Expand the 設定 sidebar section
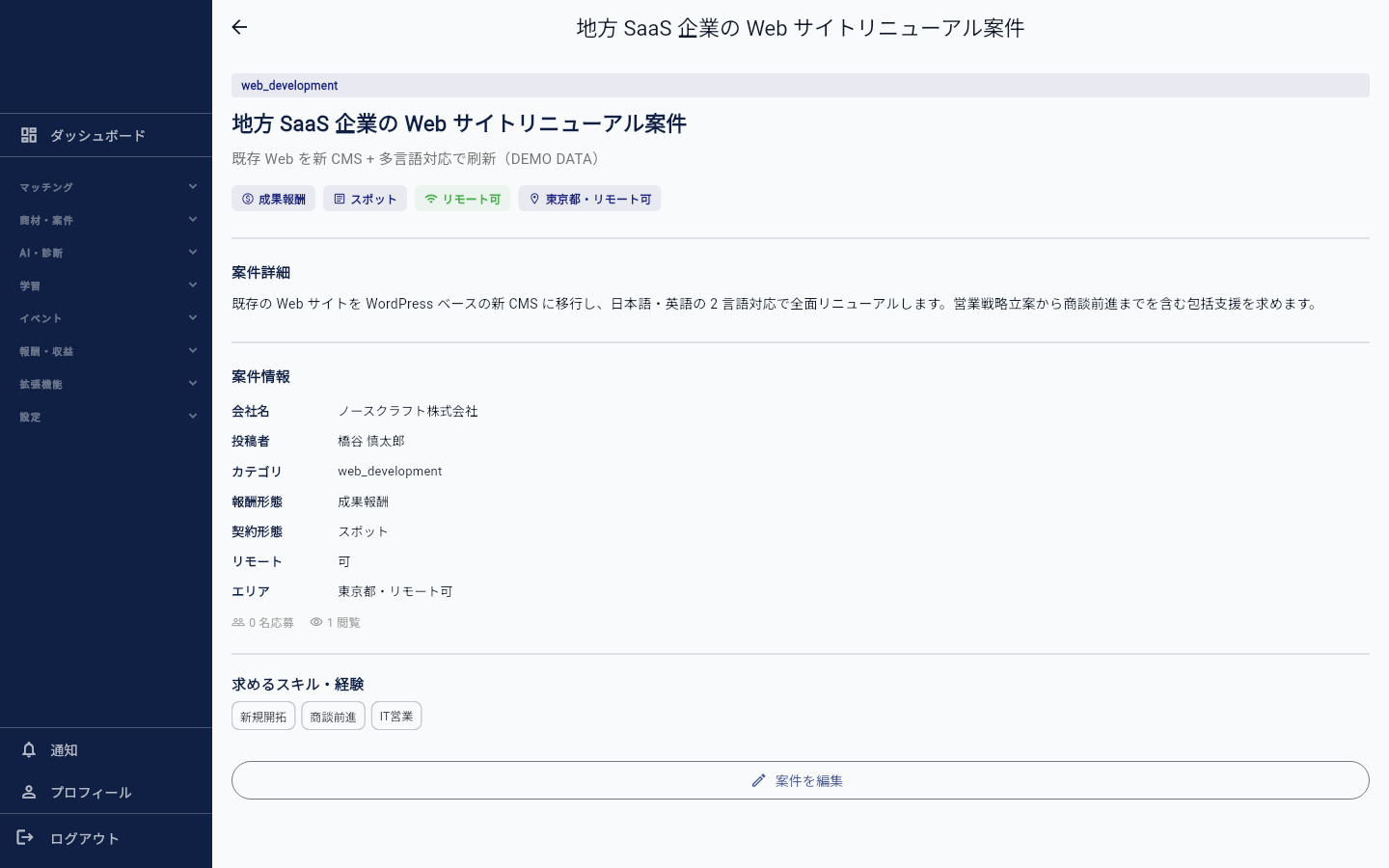This screenshot has width=1389, height=868. coord(106,417)
